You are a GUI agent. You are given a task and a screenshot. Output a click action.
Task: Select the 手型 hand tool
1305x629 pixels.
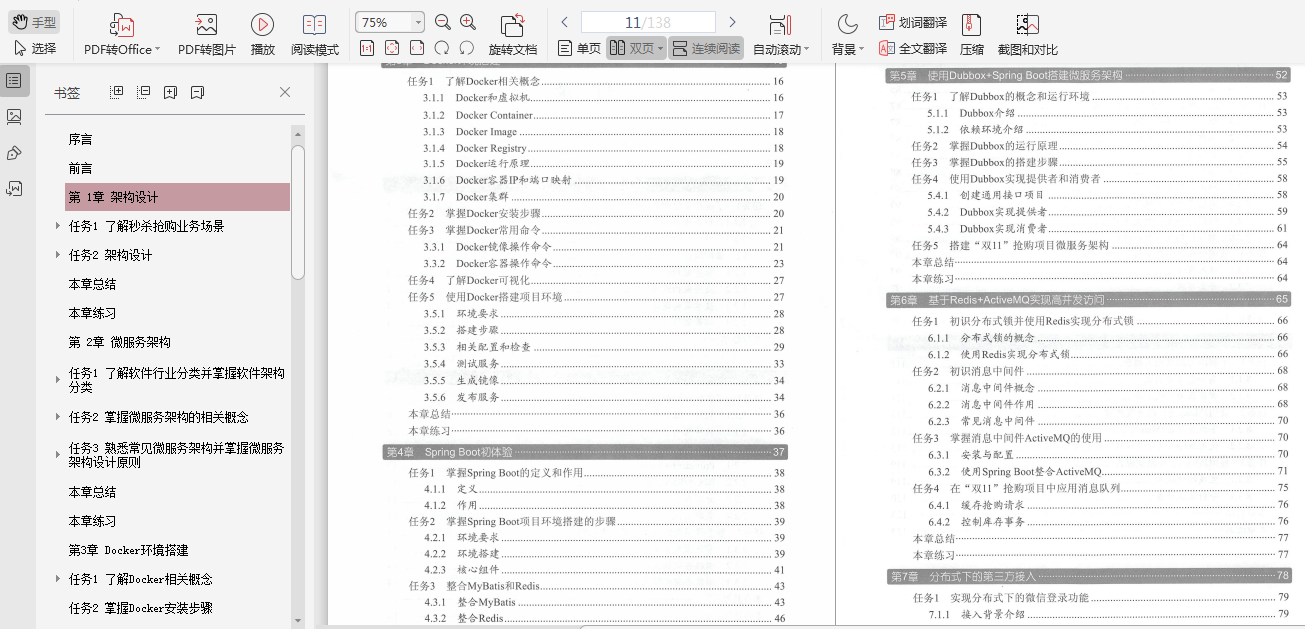[34, 22]
